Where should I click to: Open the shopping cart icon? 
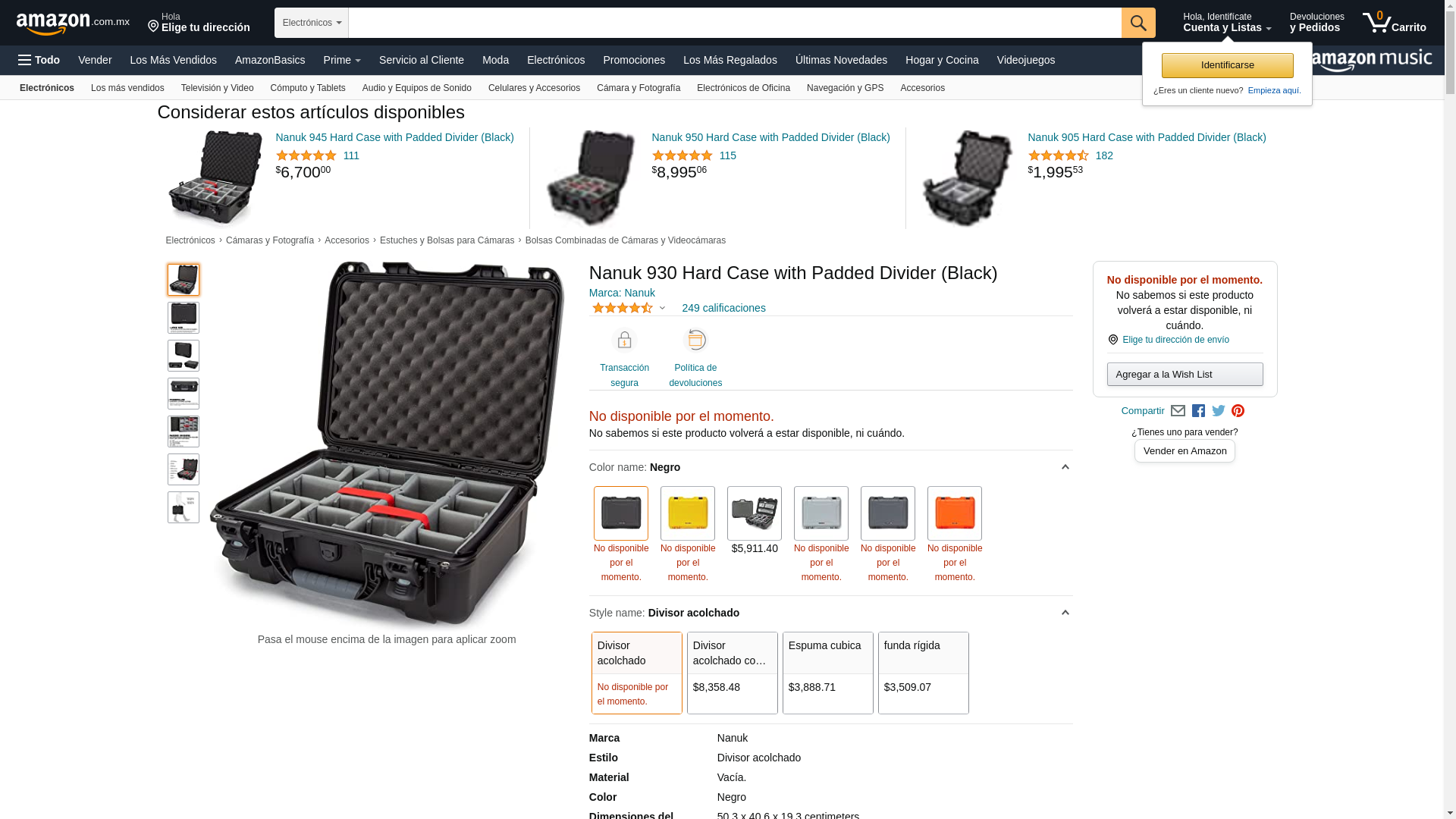coord(1394,23)
